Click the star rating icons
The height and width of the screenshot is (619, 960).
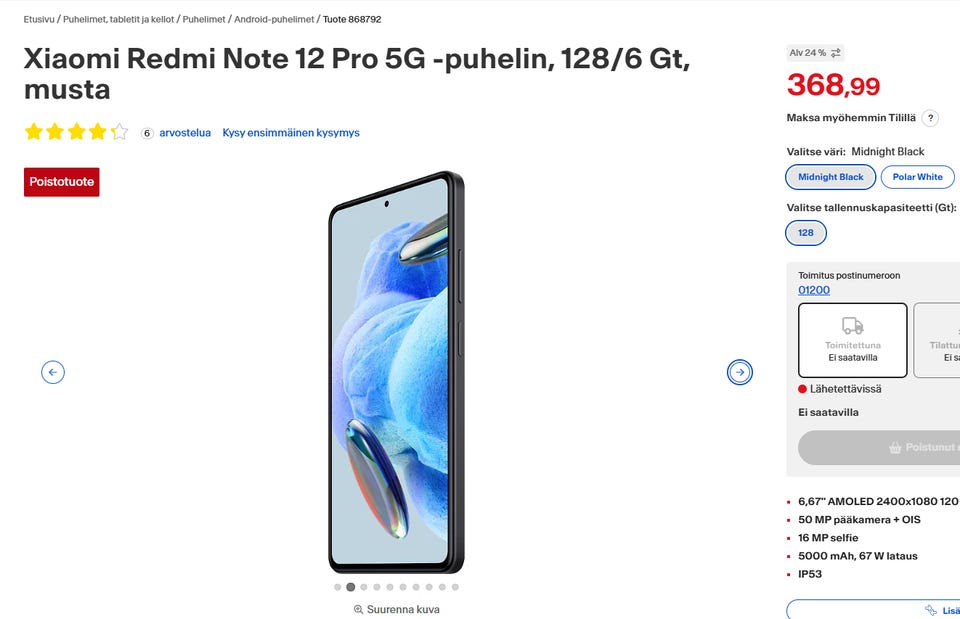[77, 132]
